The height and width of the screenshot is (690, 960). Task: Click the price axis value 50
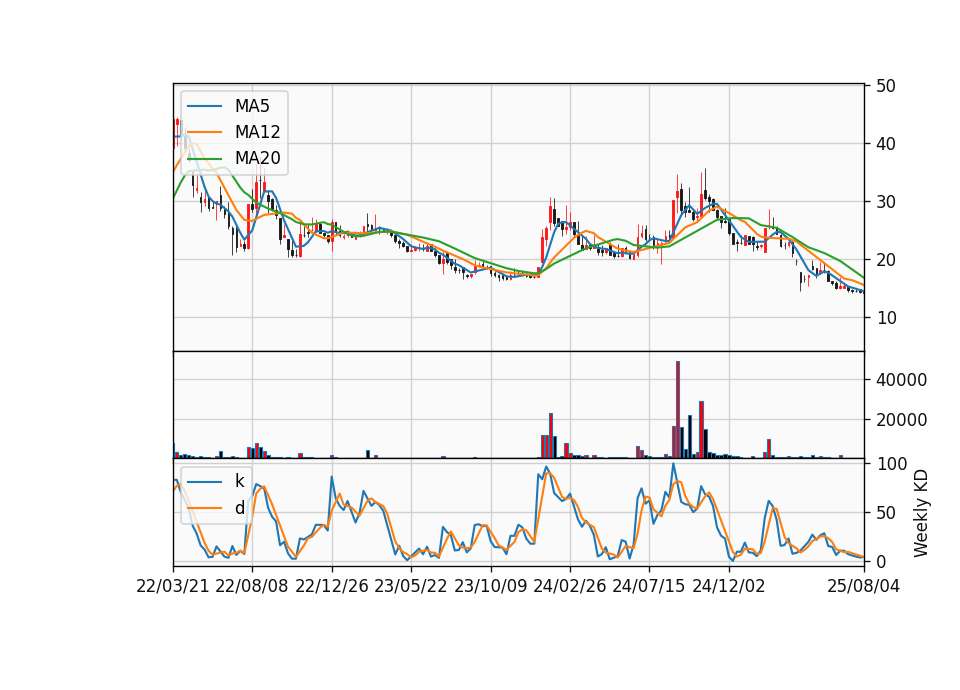tap(886, 86)
